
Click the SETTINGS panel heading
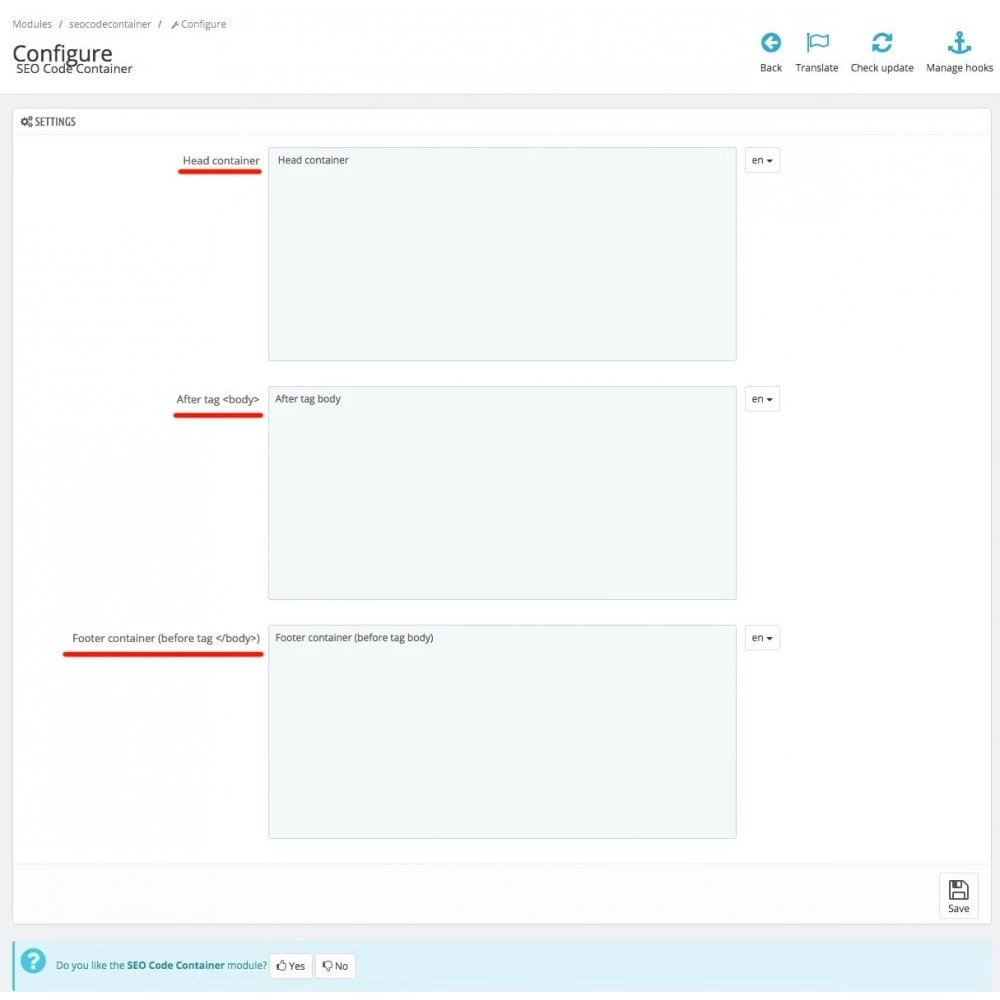pos(55,121)
